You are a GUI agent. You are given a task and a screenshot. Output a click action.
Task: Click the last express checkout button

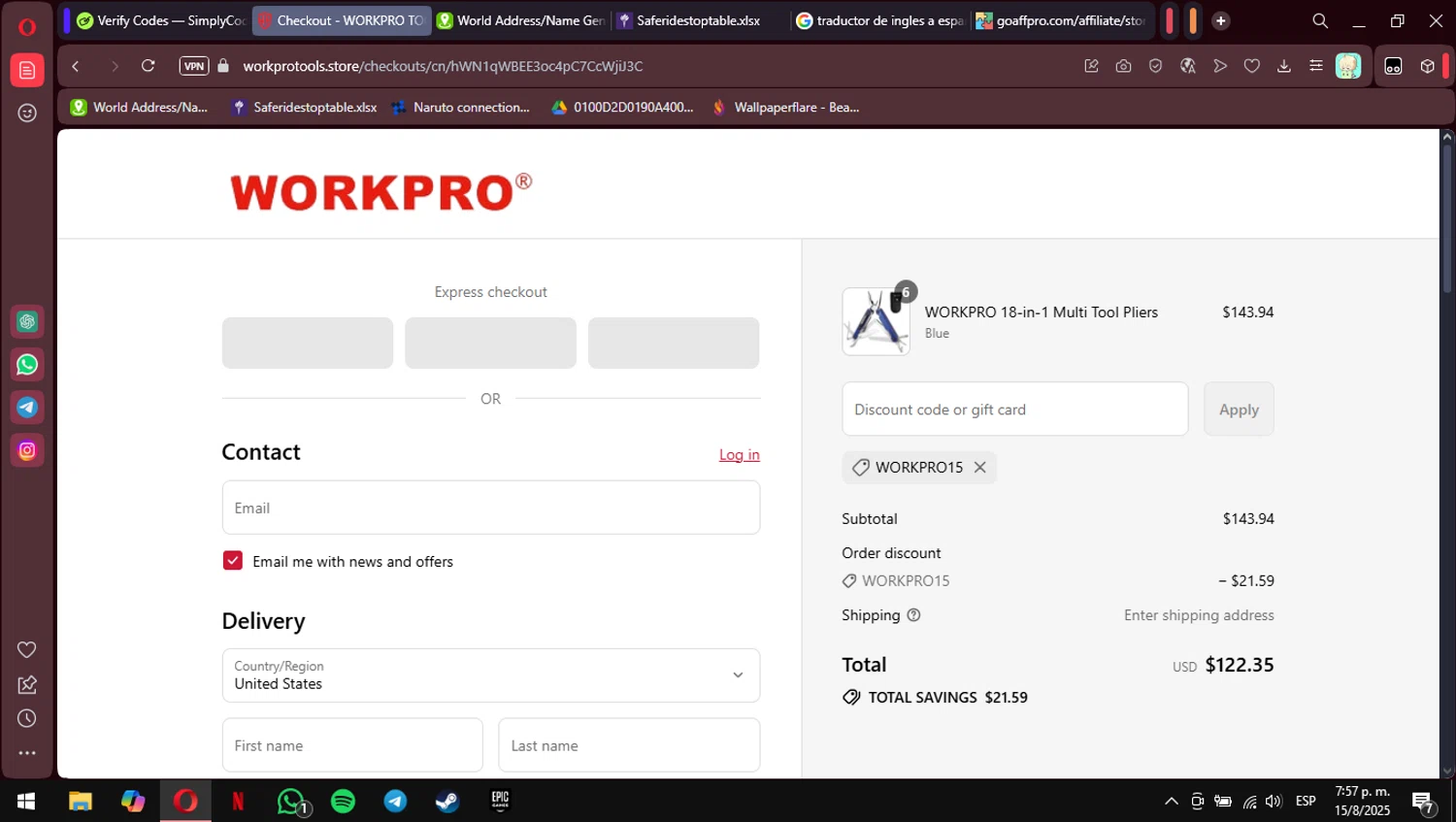[674, 343]
